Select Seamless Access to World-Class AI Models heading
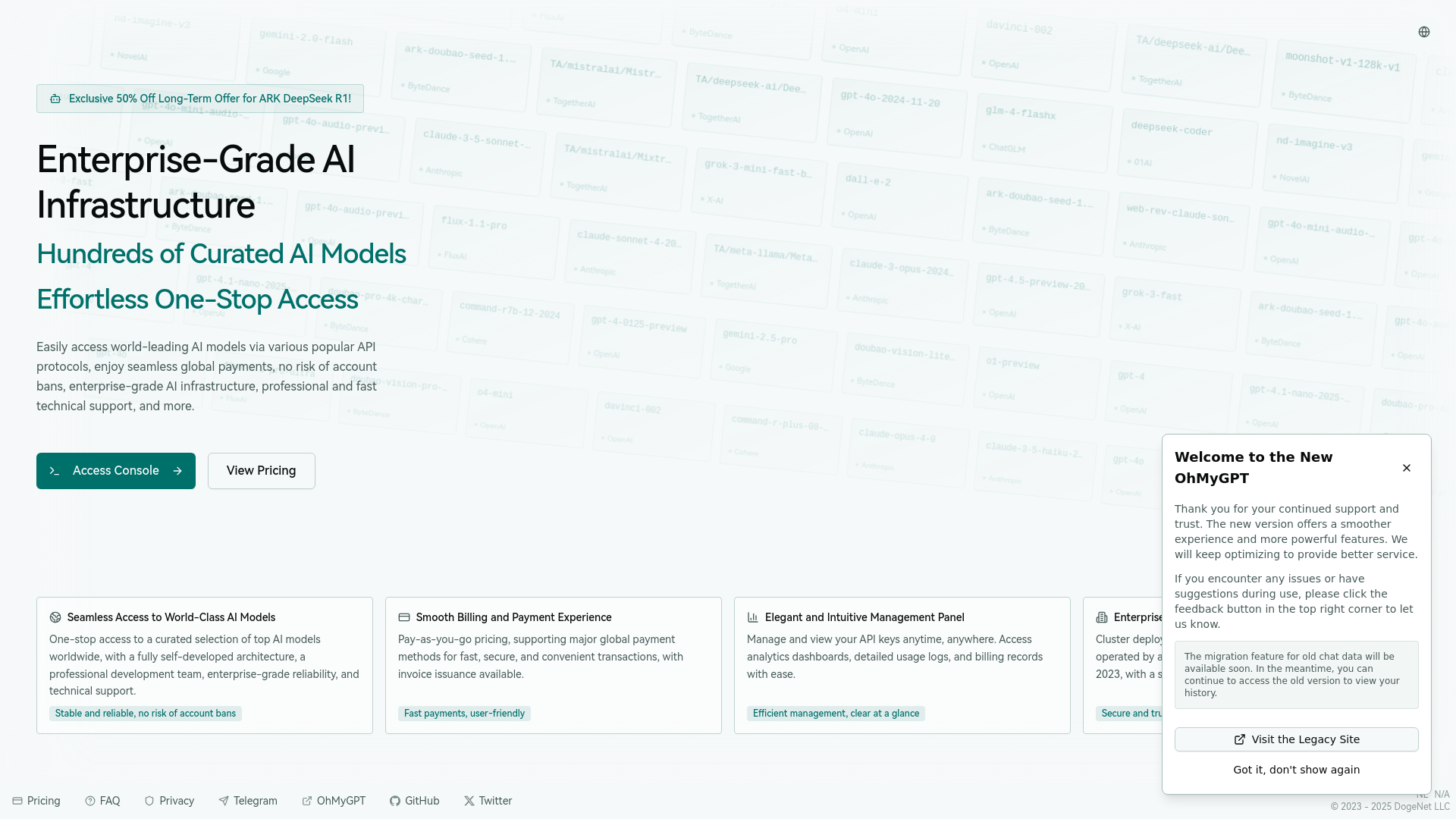The image size is (1456, 819). coord(171,617)
